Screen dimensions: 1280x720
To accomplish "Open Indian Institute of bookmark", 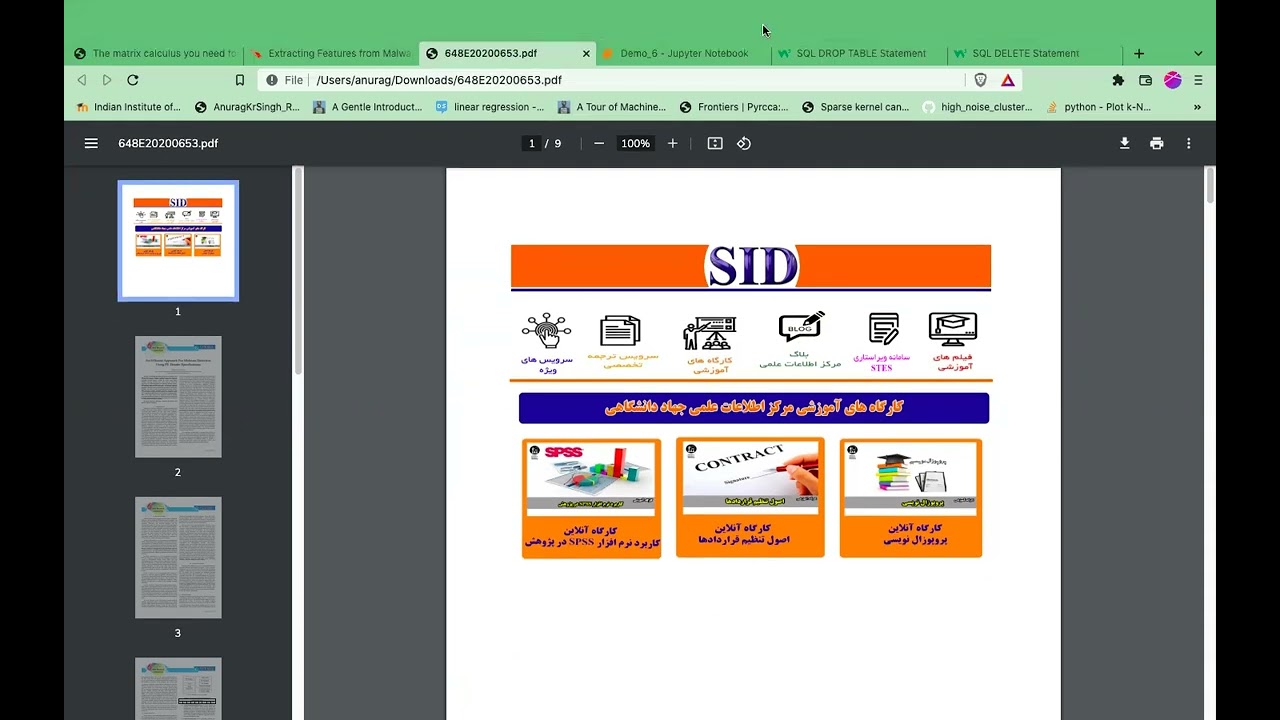I will point(128,107).
